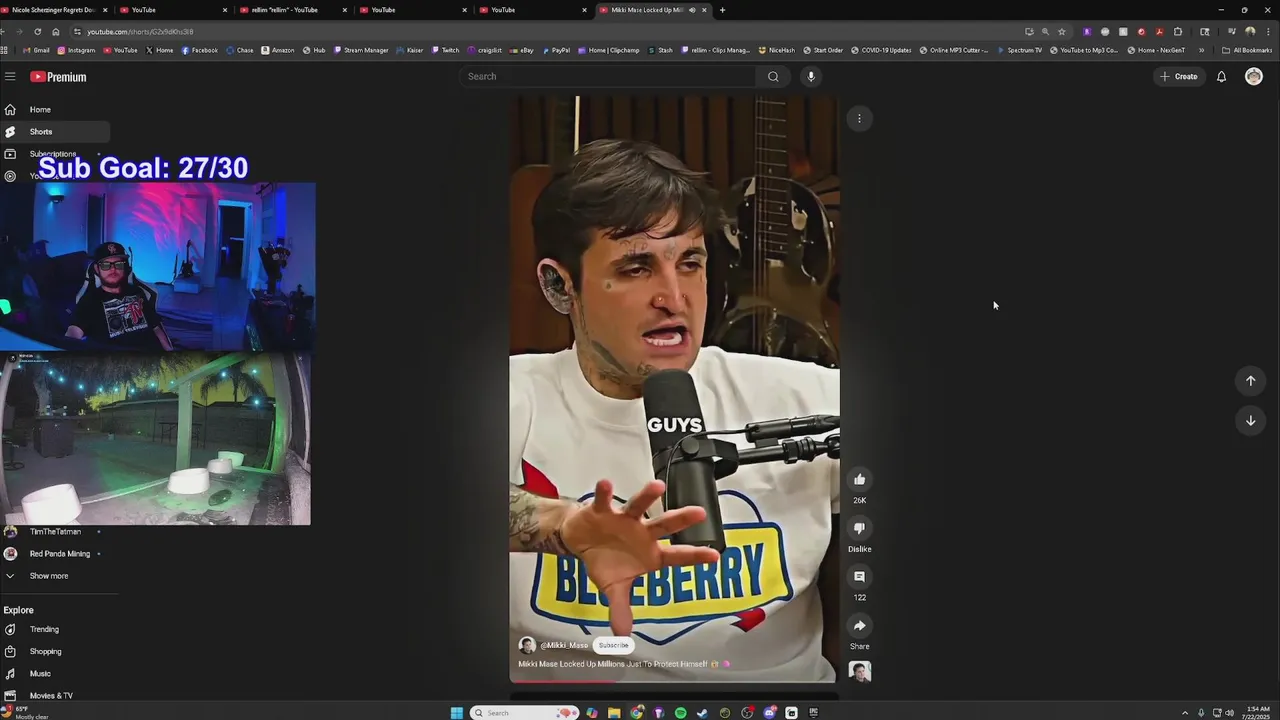This screenshot has height=720, width=1280.
Task: Open the Instagram bookmark
Action: coord(76,50)
